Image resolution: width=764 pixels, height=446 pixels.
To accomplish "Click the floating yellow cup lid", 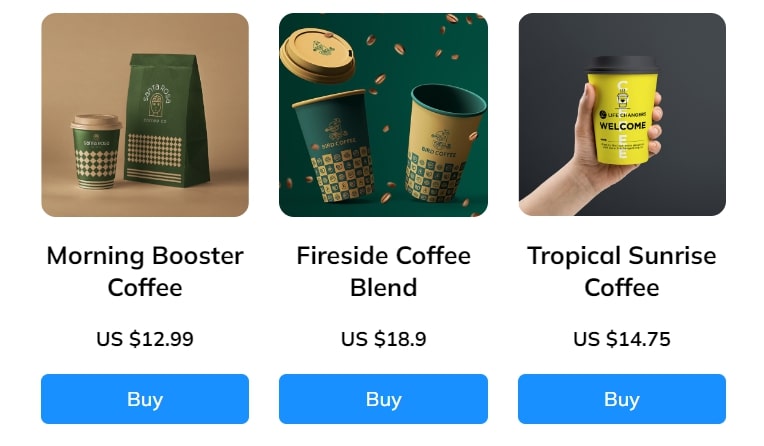I will coord(318,56).
